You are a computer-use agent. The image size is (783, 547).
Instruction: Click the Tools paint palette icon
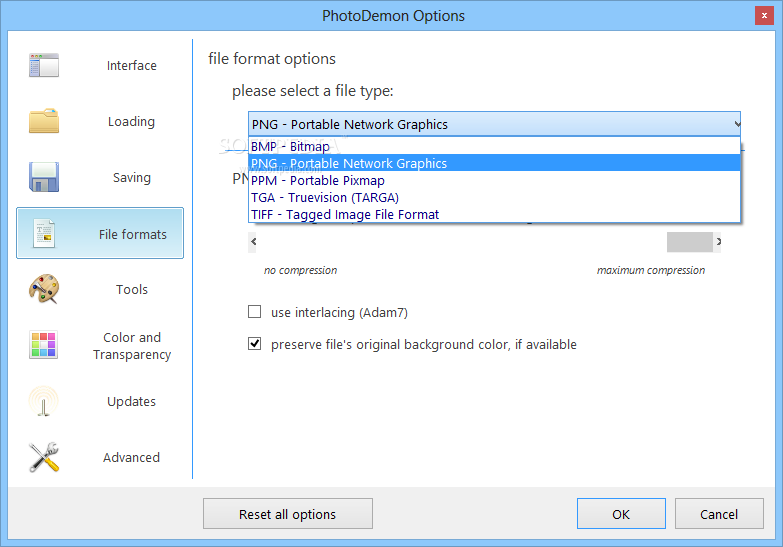pyautogui.click(x=44, y=289)
